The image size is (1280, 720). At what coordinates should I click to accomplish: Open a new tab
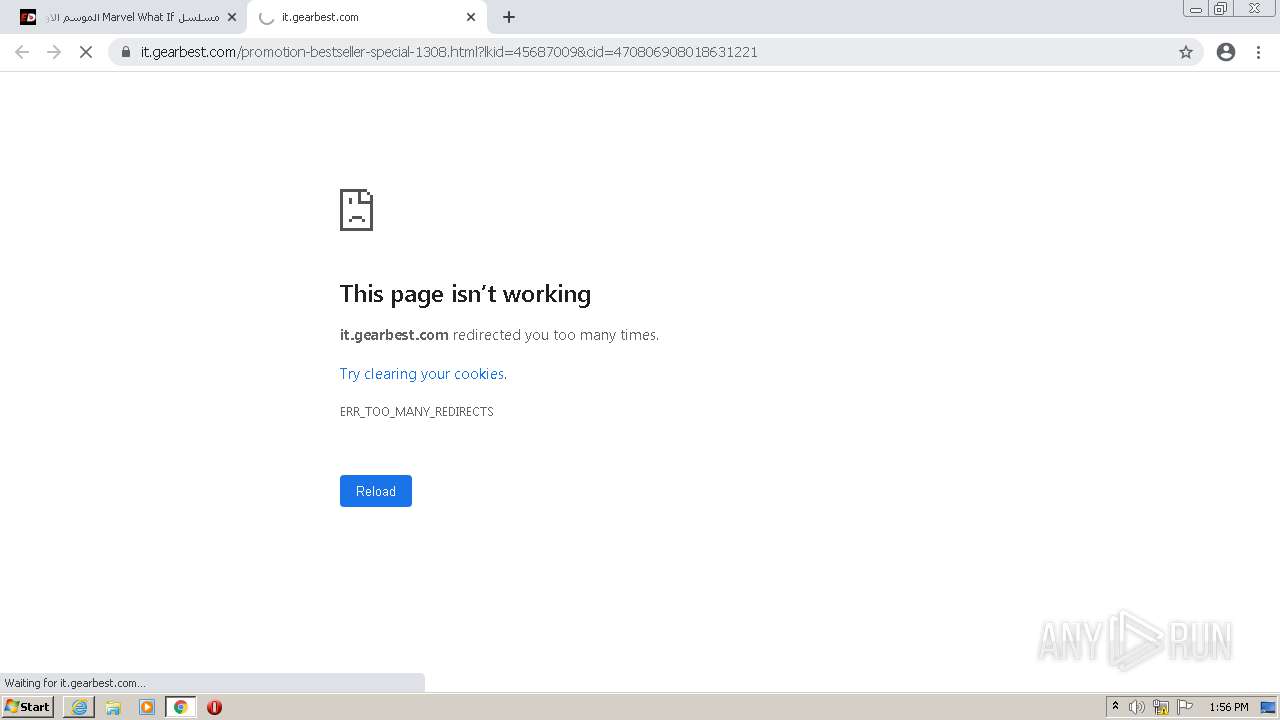click(x=509, y=17)
